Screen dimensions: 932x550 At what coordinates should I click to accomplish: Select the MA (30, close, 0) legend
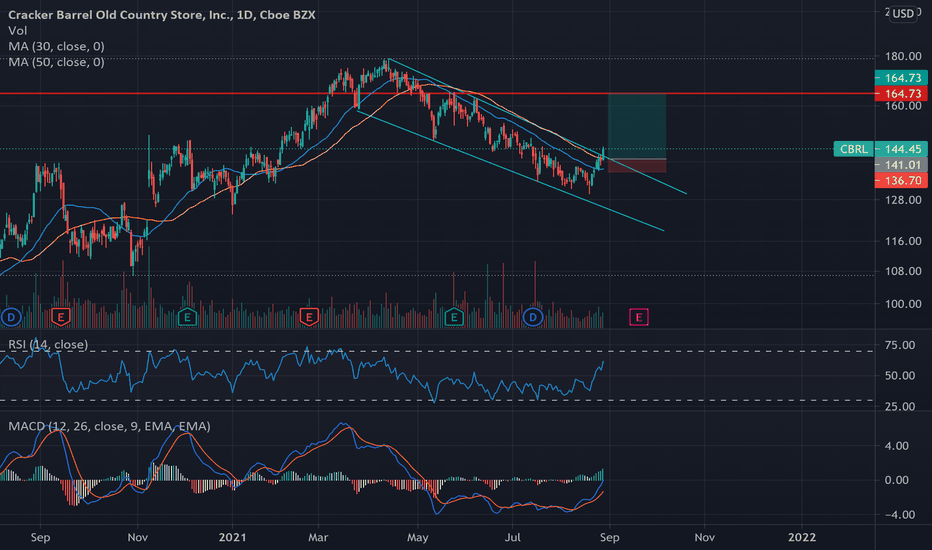tap(56, 46)
